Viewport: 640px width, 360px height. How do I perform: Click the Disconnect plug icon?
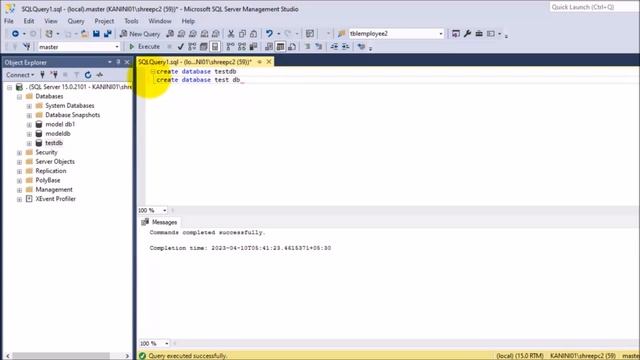pyautogui.click(x=53, y=75)
